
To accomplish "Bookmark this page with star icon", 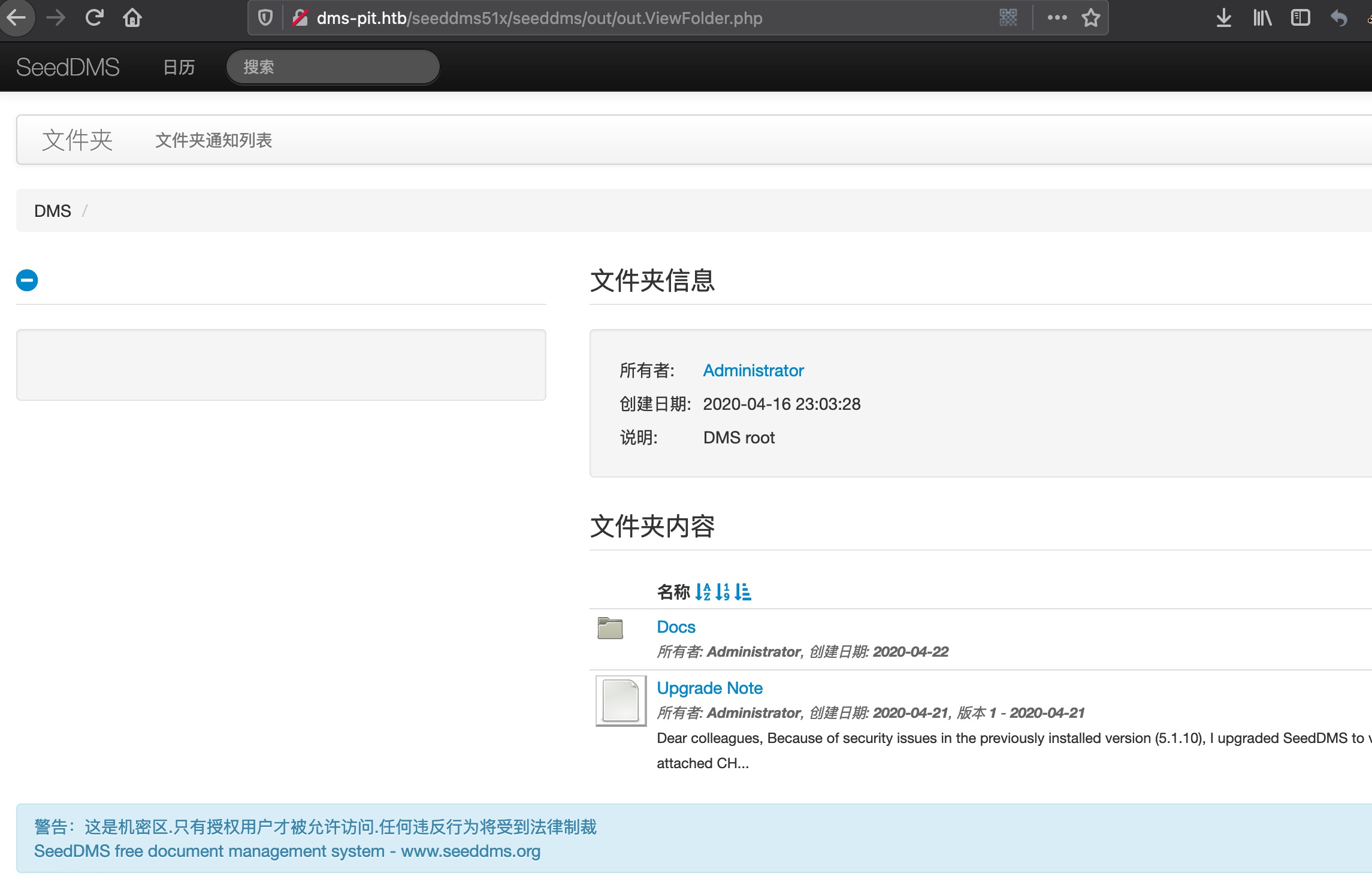I will tap(1090, 18).
